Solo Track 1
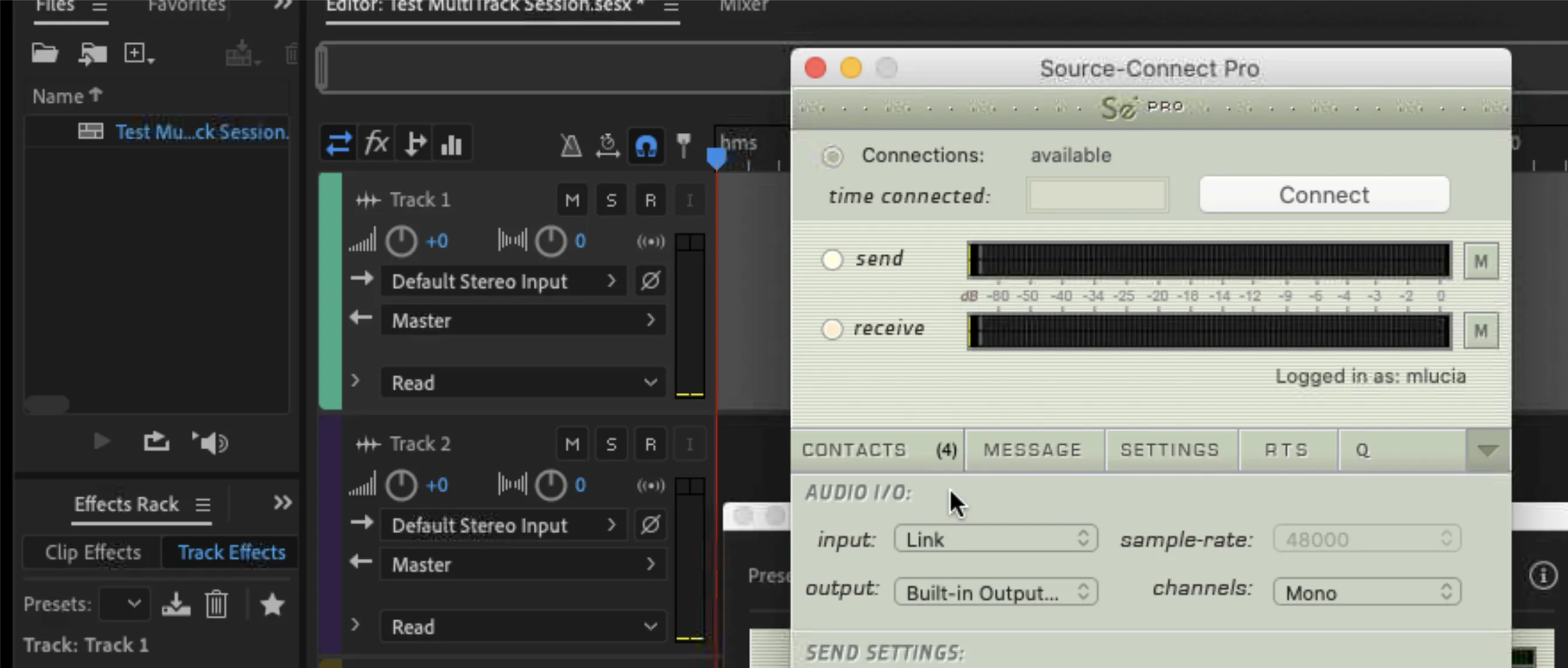Image resolution: width=1568 pixels, height=668 pixels. pos(611,200)
